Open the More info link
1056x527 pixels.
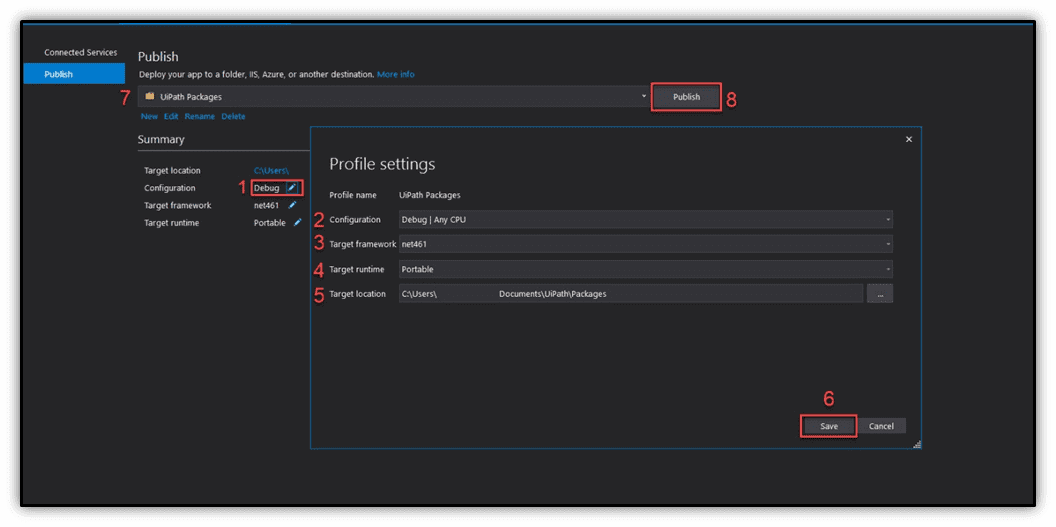[395, 74]
